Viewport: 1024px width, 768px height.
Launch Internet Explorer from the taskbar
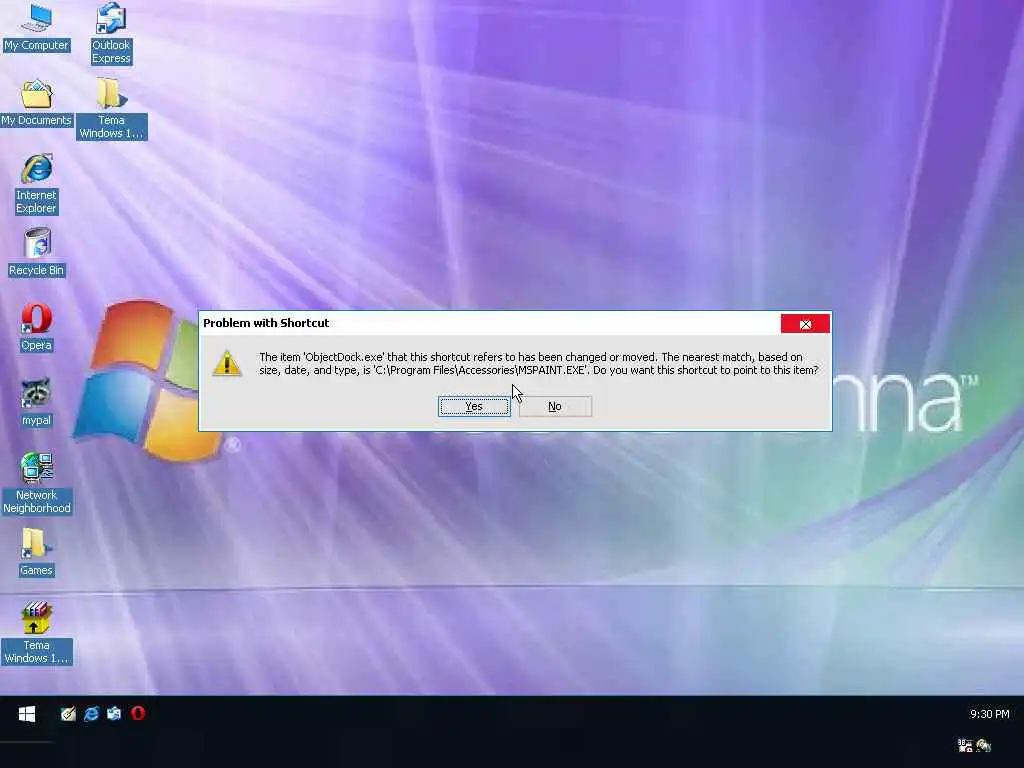click(91, 714)
